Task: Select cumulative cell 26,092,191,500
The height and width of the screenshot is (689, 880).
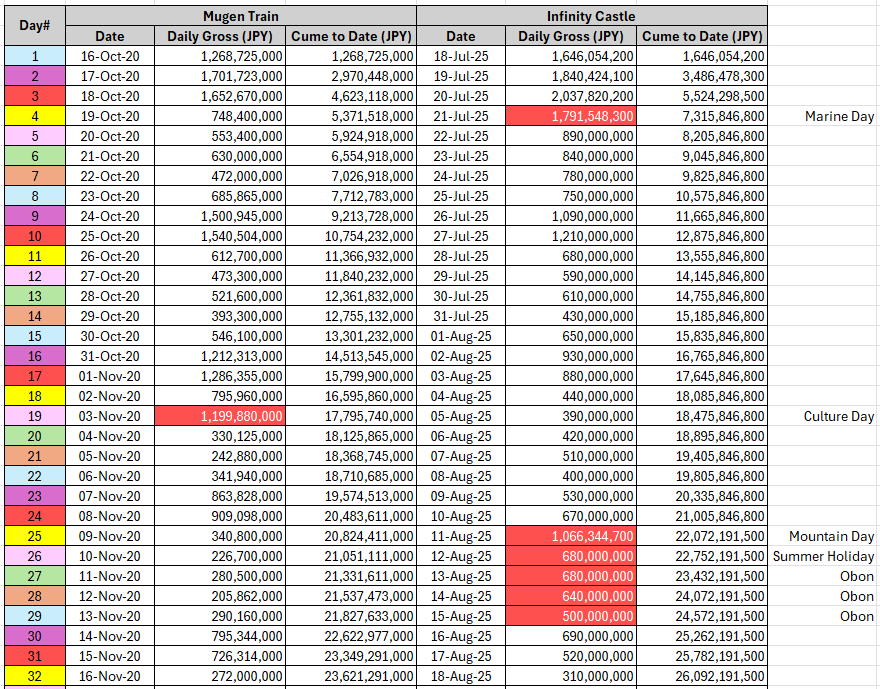Action: (702, 676)
